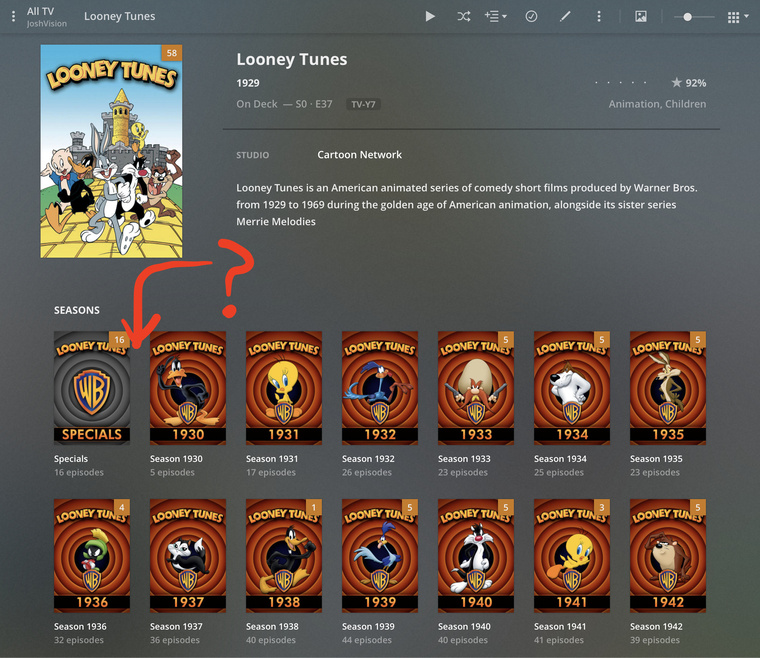Open the add to playlist dropdown

(x=495, y=16)
